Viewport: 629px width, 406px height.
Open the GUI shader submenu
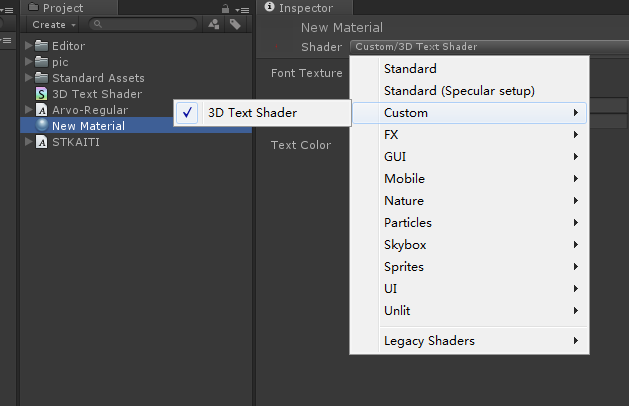469,156
